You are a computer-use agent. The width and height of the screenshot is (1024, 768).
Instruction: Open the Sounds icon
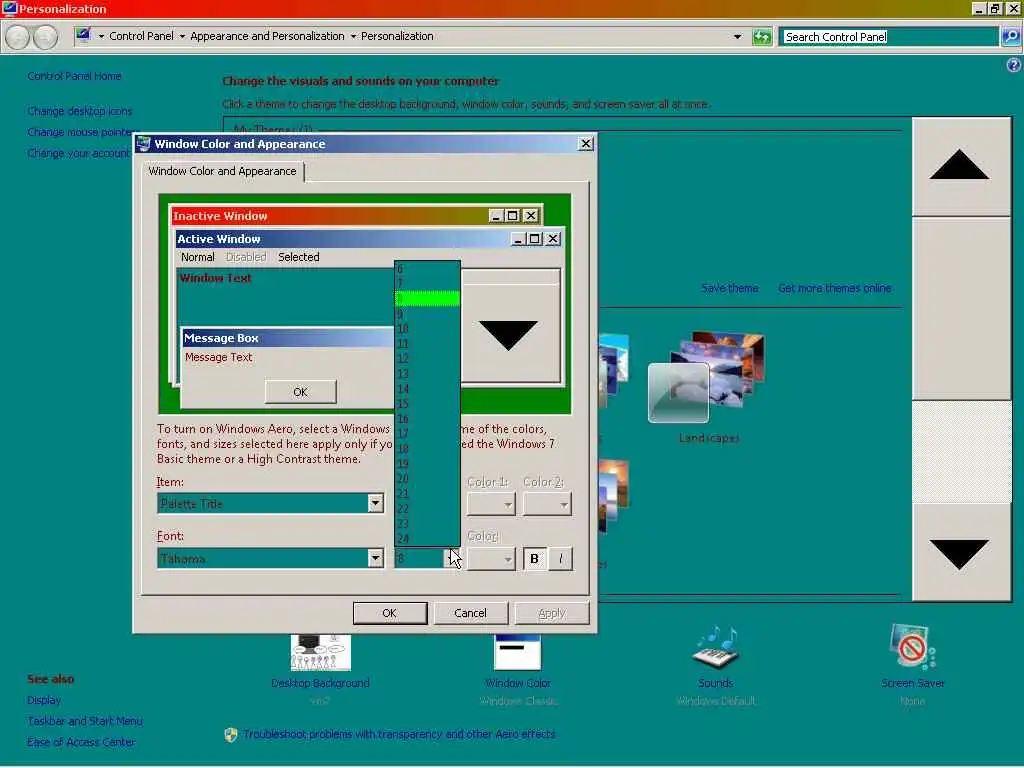(x=716, y=648)
